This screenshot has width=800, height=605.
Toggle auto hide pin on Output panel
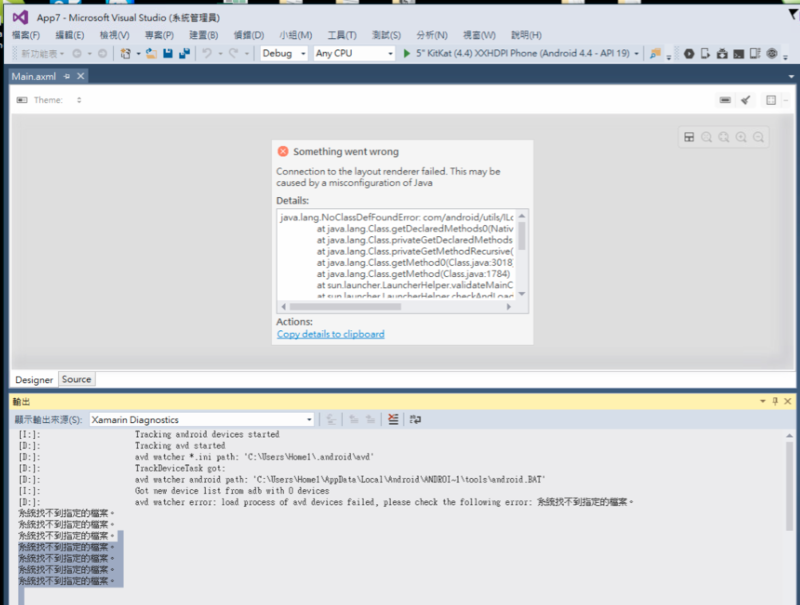(x=775, y=401)
